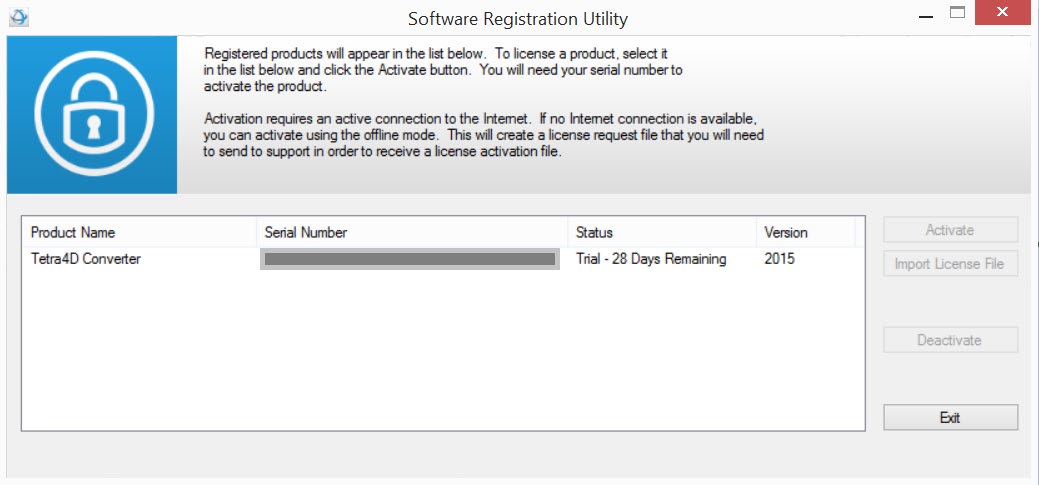Click the Import License File button
The image size is (1039, 485).
[x=950, y=264]
